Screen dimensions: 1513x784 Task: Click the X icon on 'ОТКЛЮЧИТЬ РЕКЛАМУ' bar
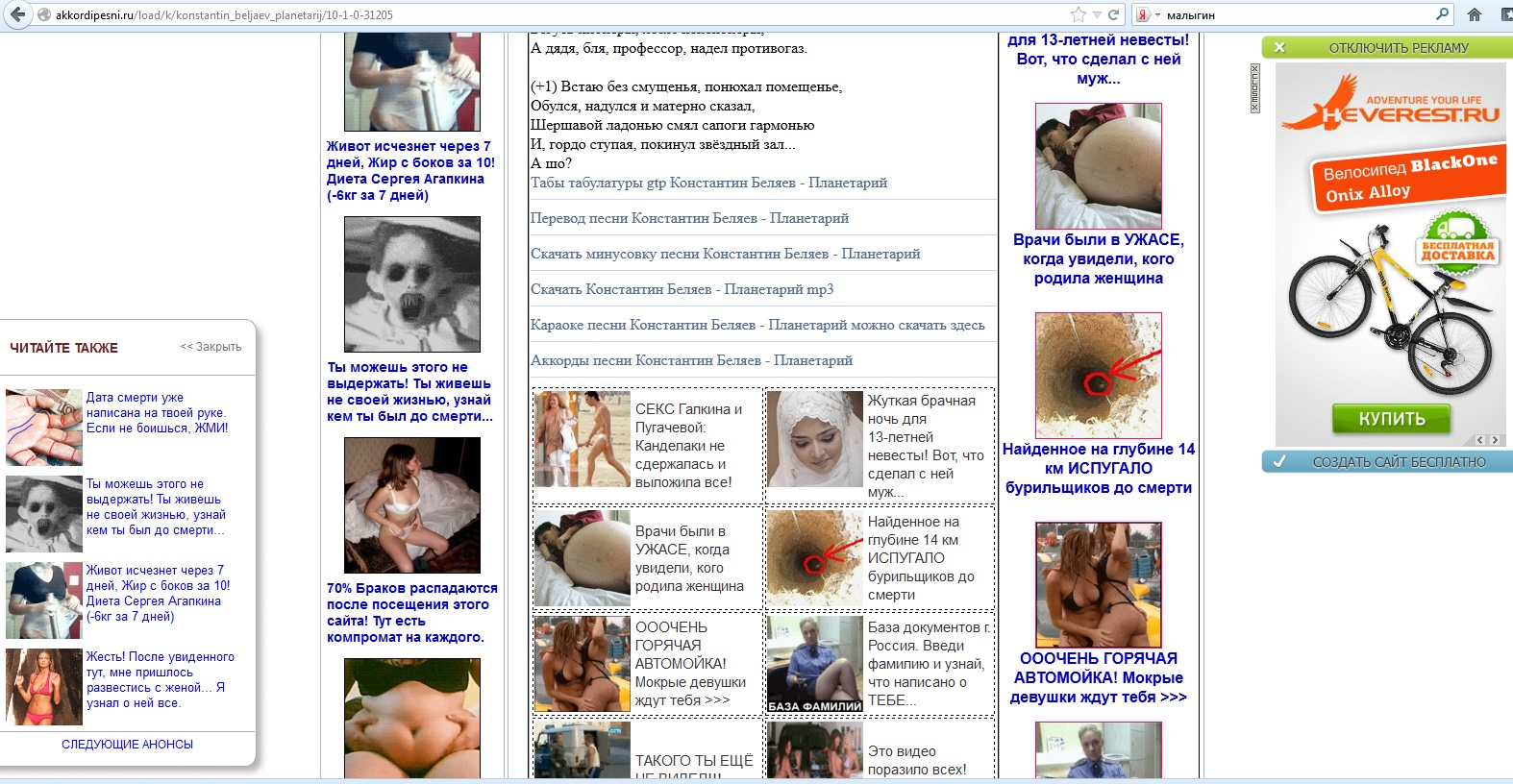coord(1279,47)
